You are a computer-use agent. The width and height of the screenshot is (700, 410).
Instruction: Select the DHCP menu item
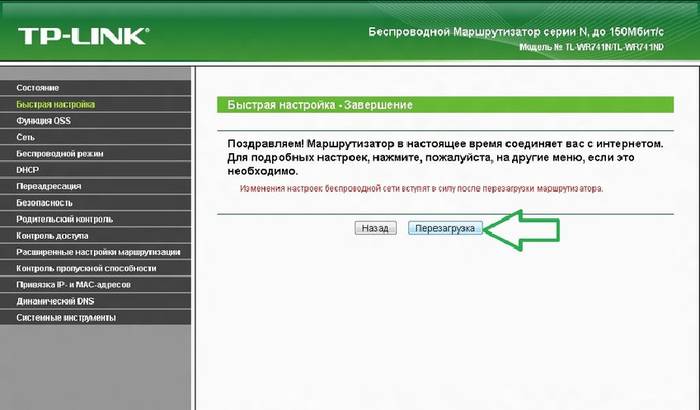coord(28,170)
